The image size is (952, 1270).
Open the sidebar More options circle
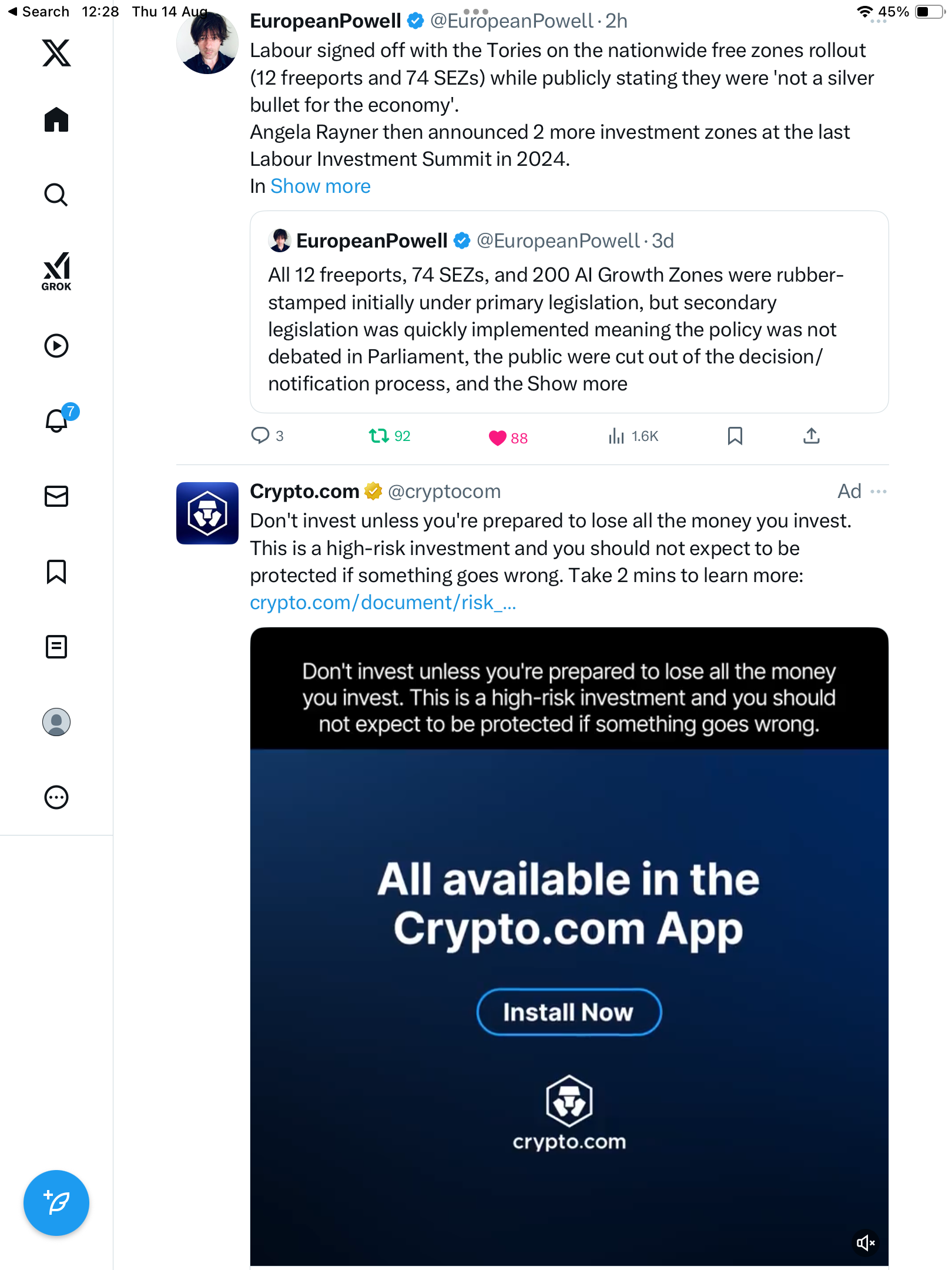click(x=56, y=797)
